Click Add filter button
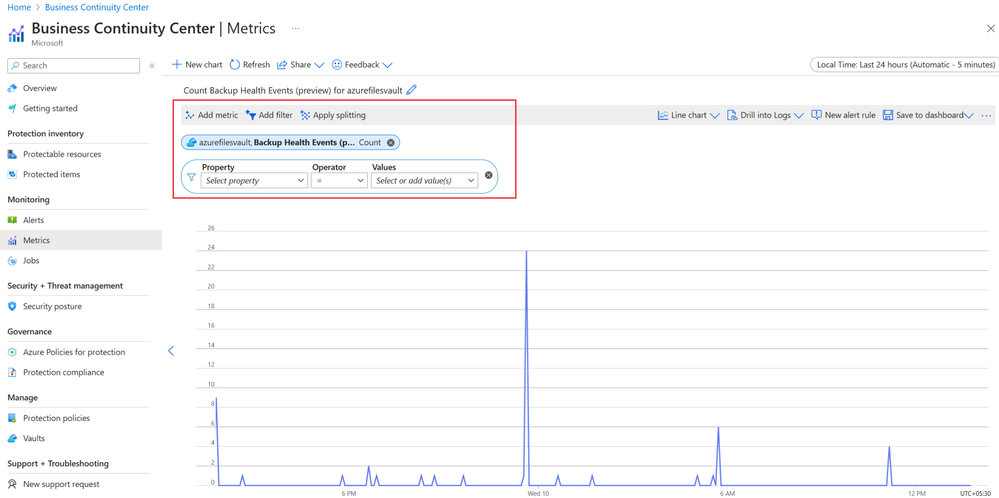This screenshot has width=999, height=498. click(x=269, y=115)
